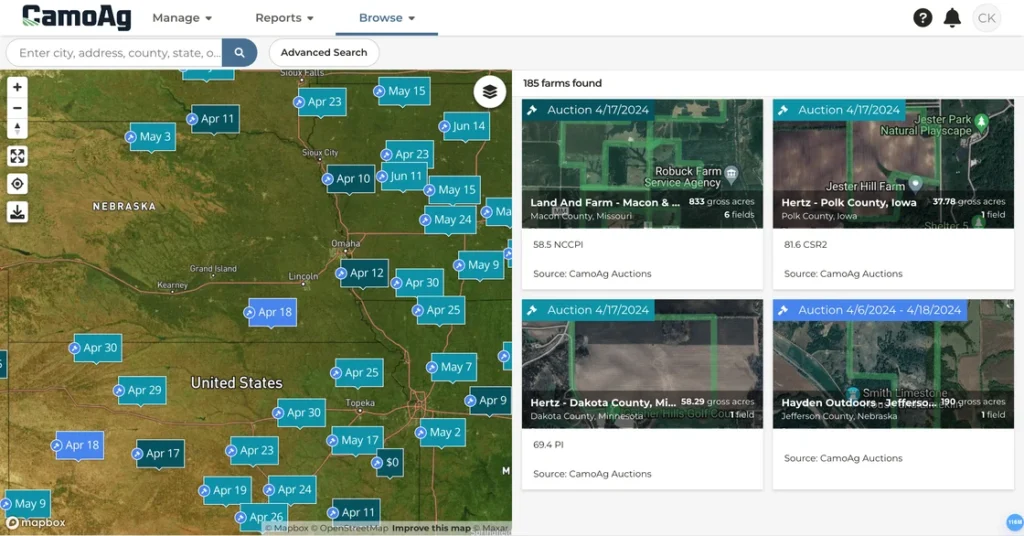Screen dimensions: 1024x536
Task: Select the Jun 14 auction marker
Action: 466,126
